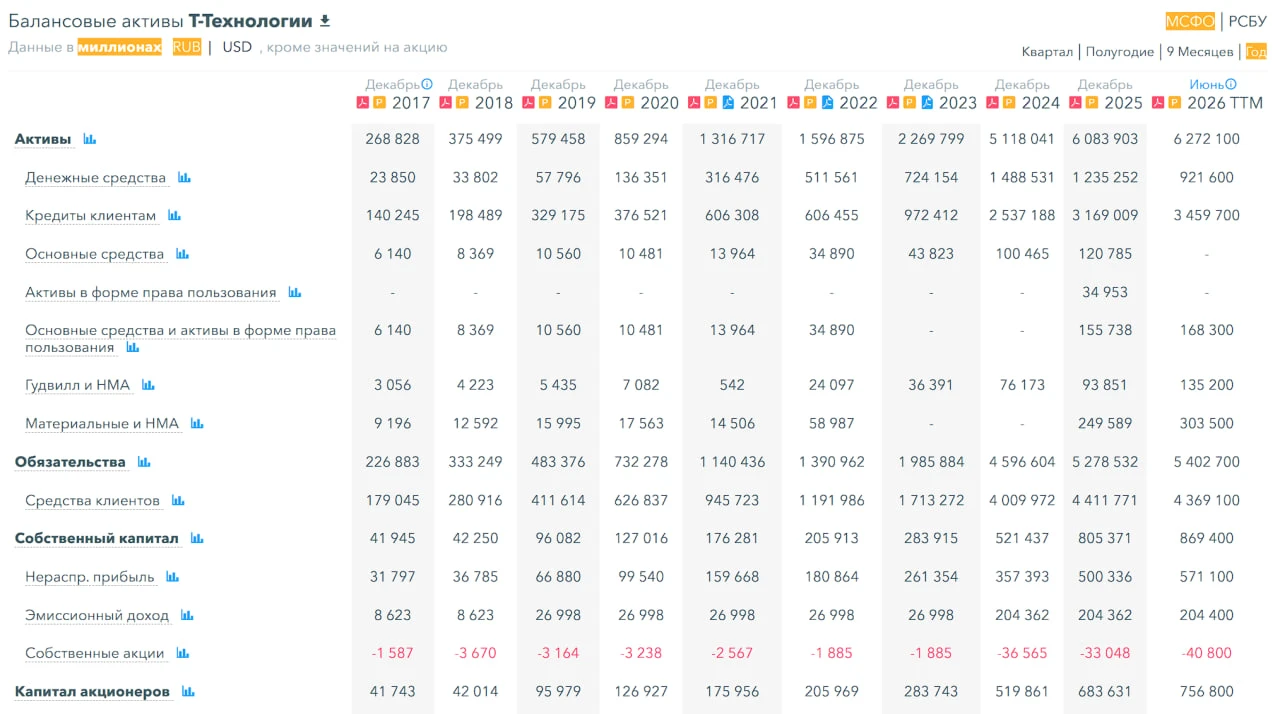The width and height of the screenshot is (1280, 714).
Task: Open the orange presentation icon for 2025
Action: [1093, 102]
